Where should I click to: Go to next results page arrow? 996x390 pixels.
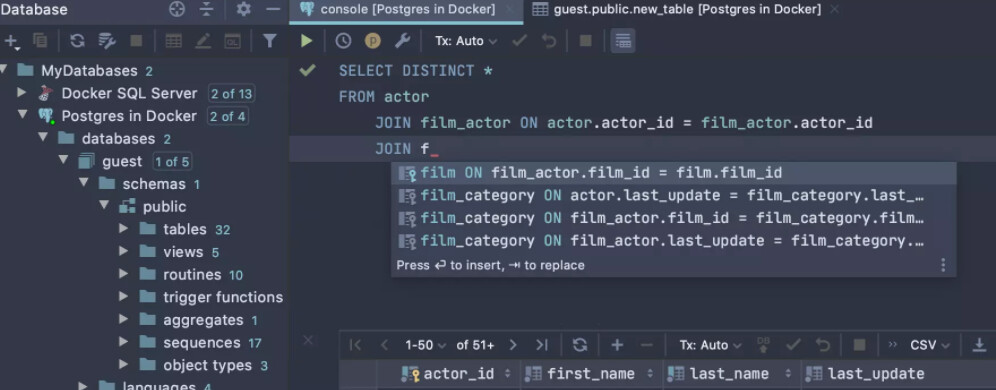513,345
